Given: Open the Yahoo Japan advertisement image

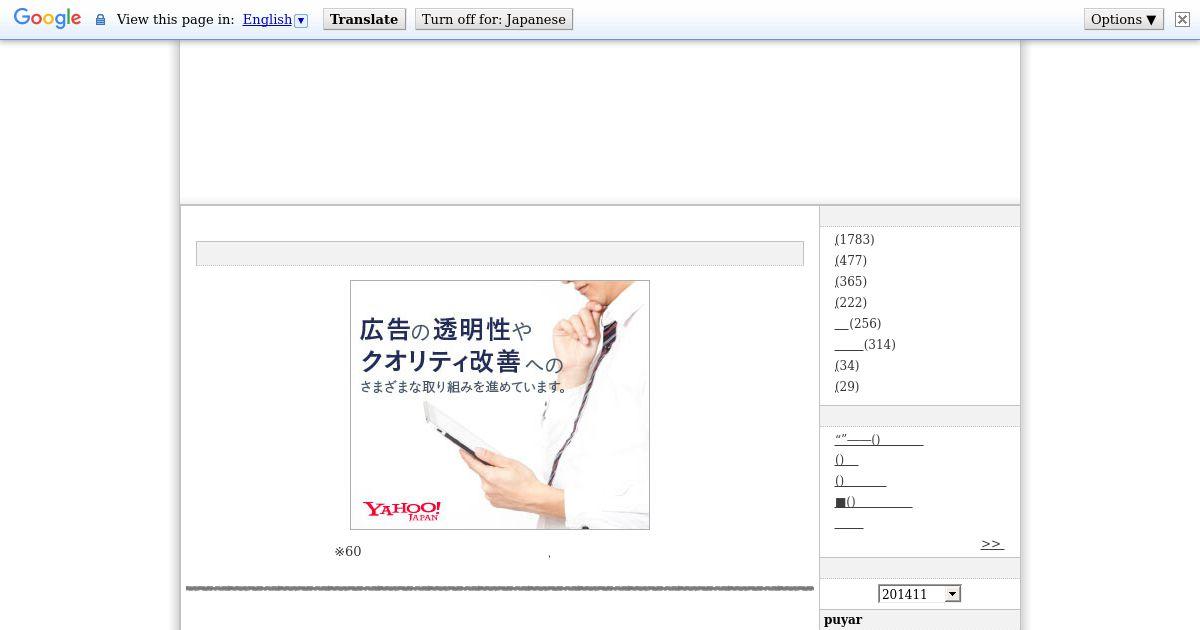Looking at the screenshot, I should click(x=500, y=405).
